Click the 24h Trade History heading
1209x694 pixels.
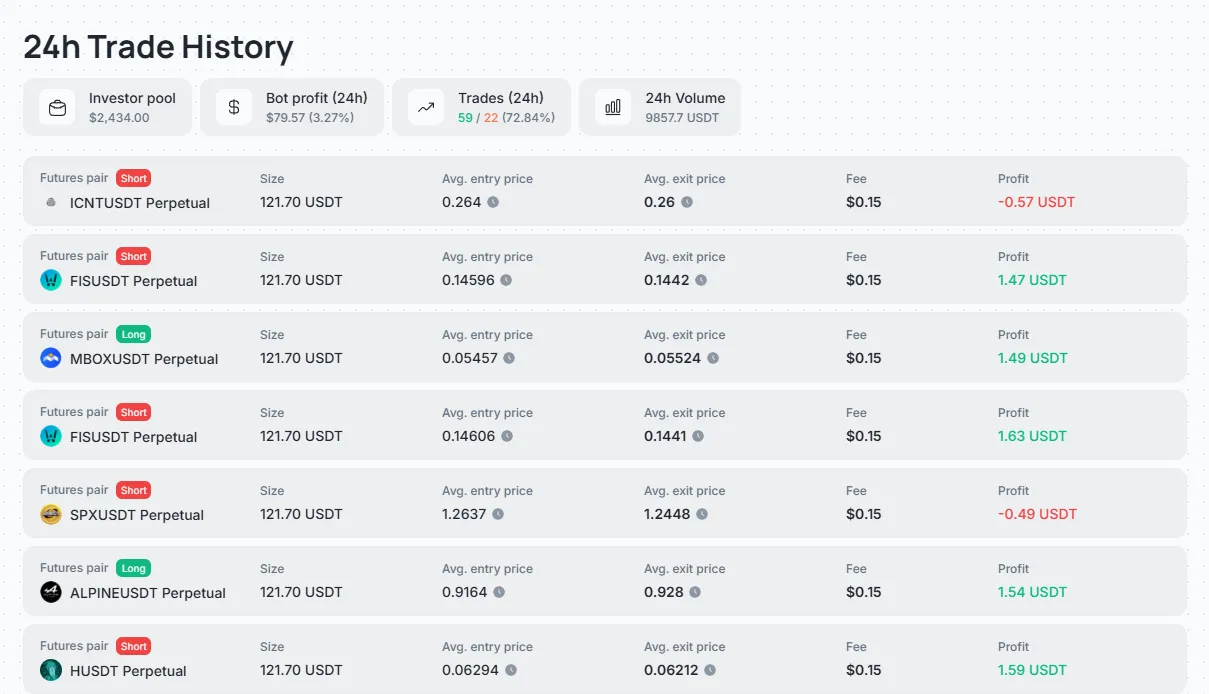point(158,47)
